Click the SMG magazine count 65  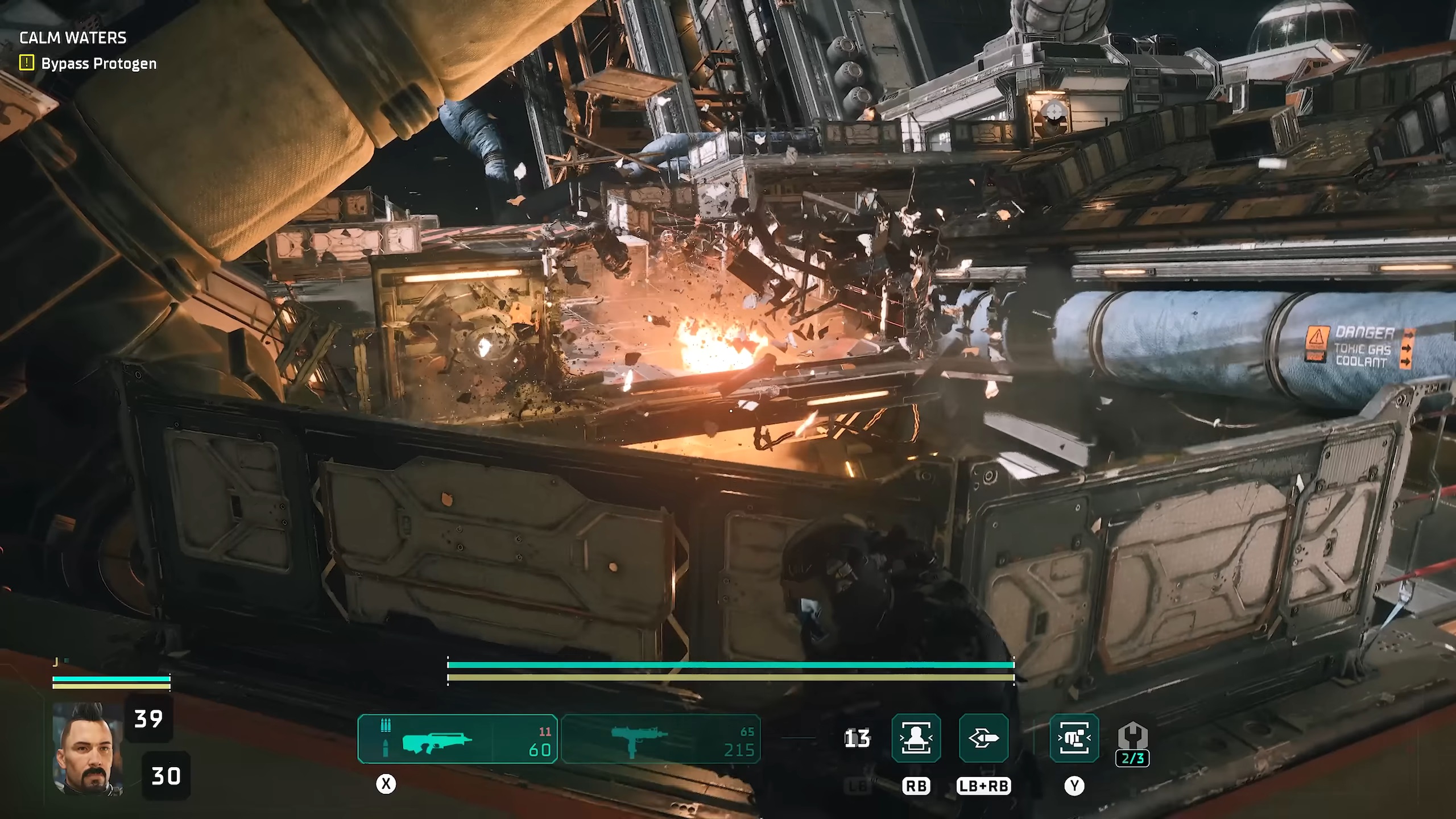[747, 732]
